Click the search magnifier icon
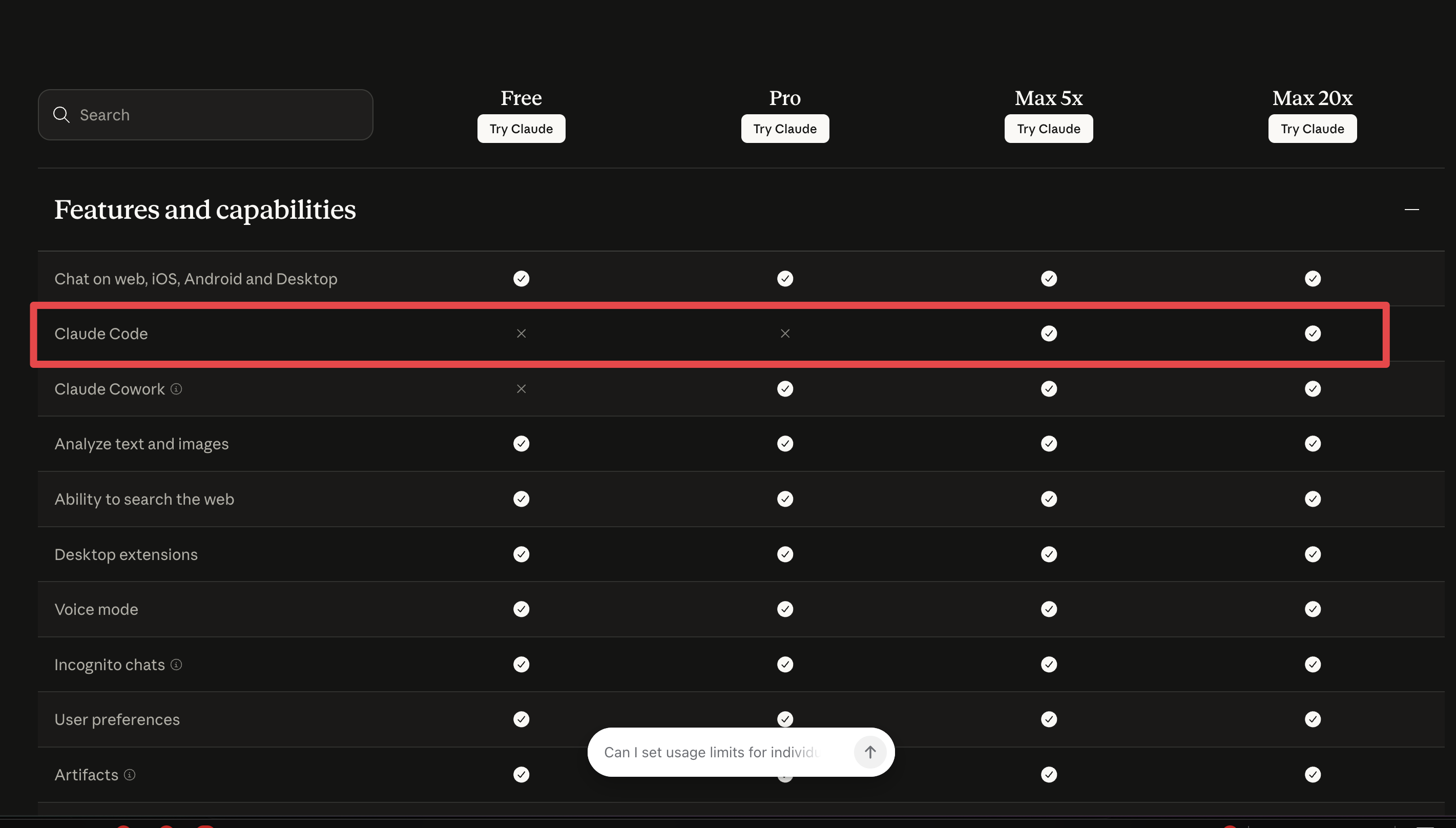The image size is (1456, 828). [61, 115]
